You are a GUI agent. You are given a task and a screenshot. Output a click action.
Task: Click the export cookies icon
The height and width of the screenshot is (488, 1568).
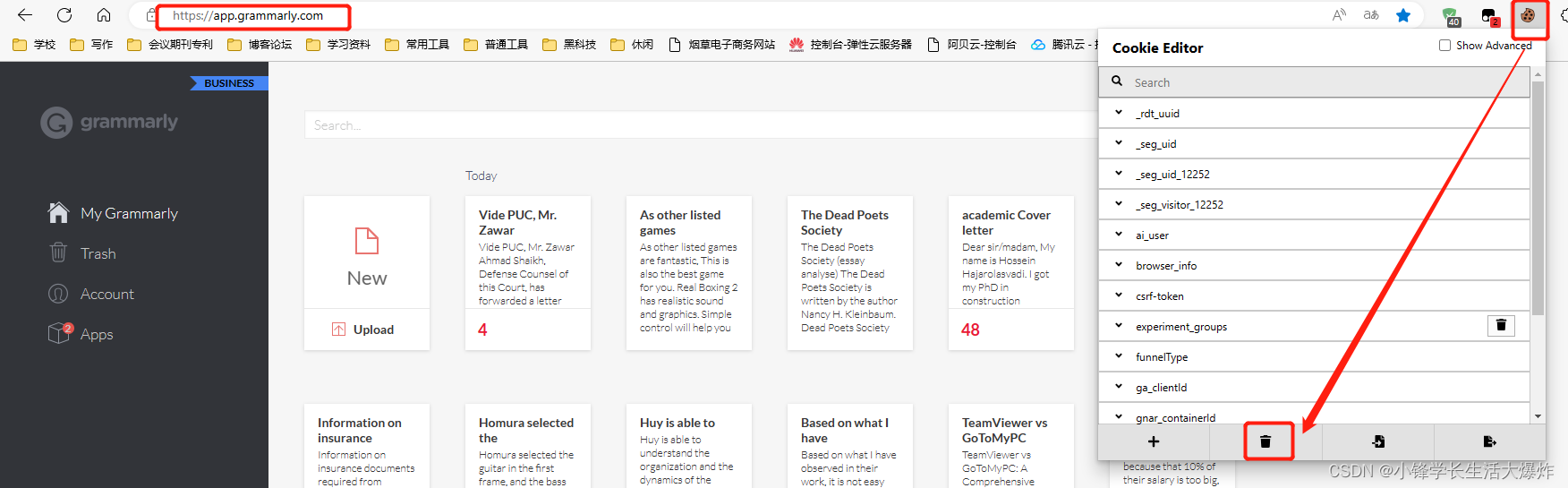click(x=1489, y=441)
